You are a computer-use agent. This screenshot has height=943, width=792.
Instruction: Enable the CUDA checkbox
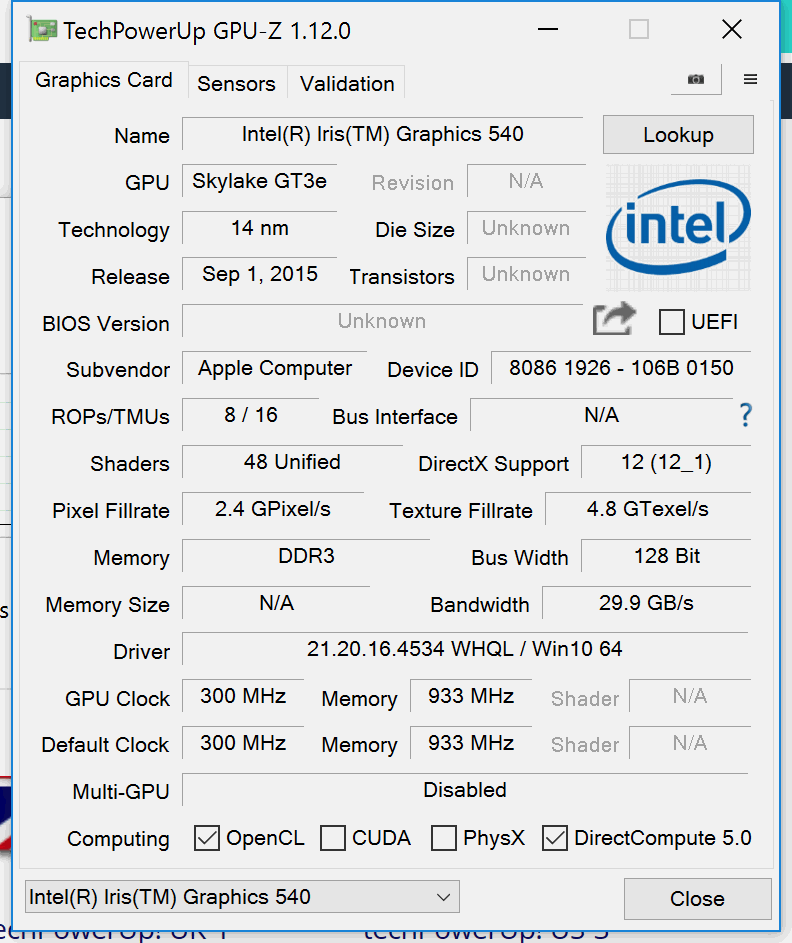coord(333,838)
